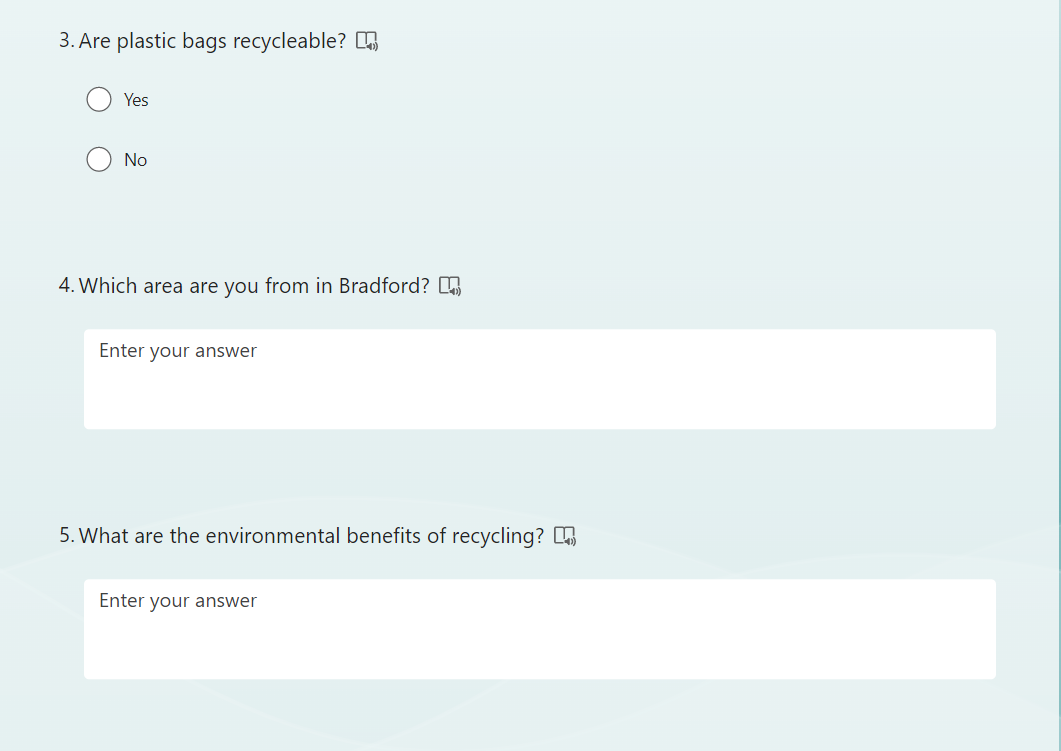The width and height of the screenshot is (1061, 751).
Task: Choose the No radio button
Action: 99,160
